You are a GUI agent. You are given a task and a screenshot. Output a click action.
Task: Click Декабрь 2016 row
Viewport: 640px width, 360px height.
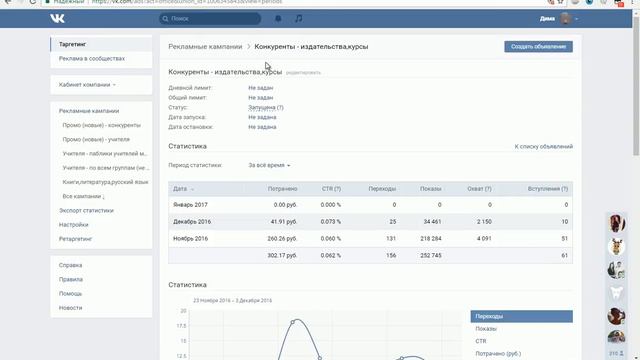point(370,222)
